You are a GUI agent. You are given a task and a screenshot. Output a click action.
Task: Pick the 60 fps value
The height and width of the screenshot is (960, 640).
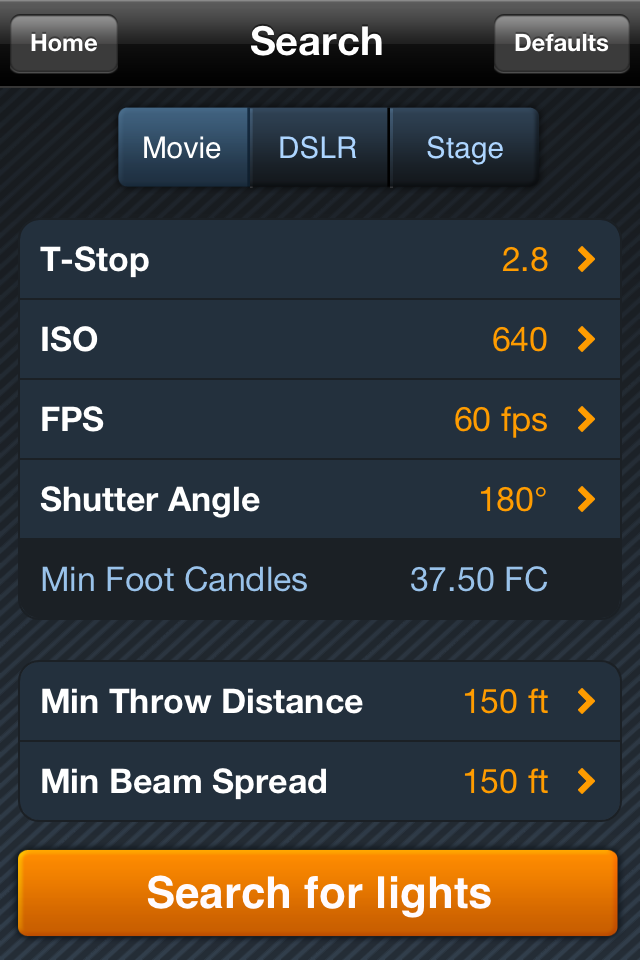[501, 420]
